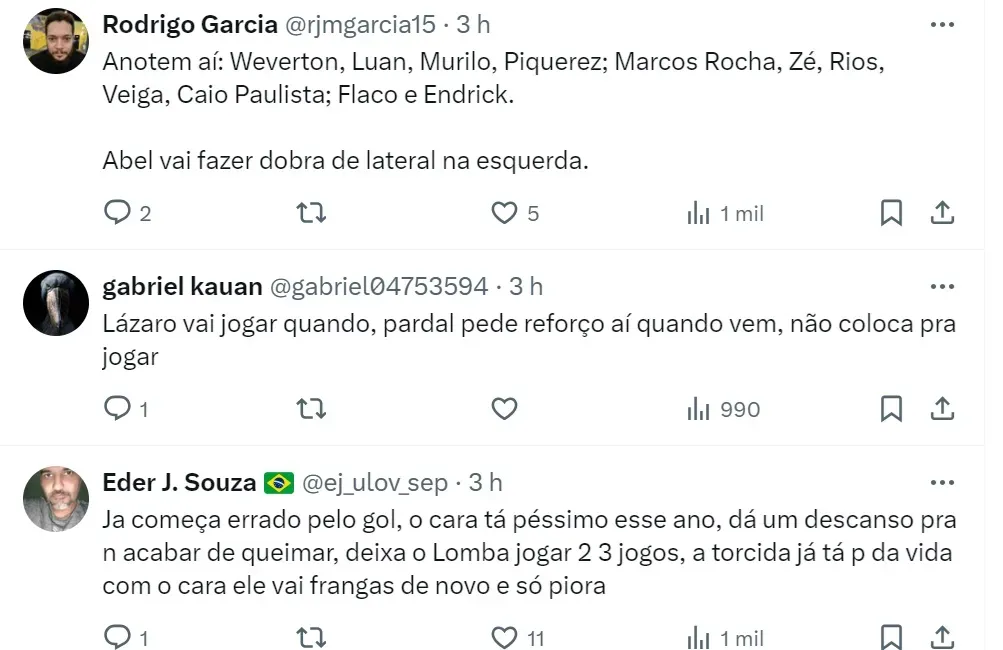Click gabriel kauan's profile picture
This screenshot has width=1003, height=650.
tap(56, 302)
